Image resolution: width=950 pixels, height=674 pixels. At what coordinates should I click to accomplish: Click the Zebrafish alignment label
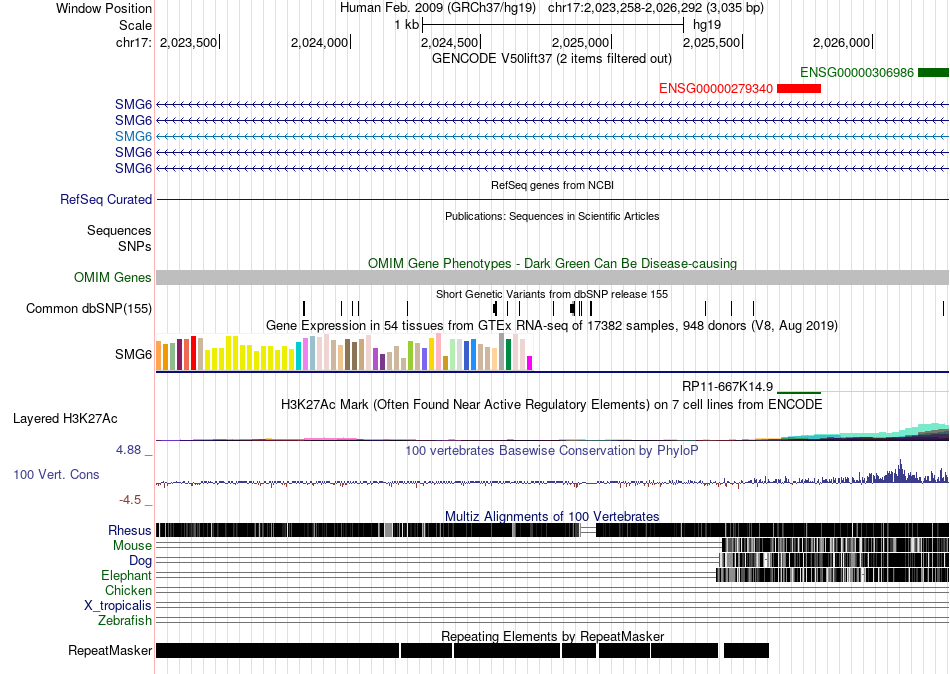125,621
